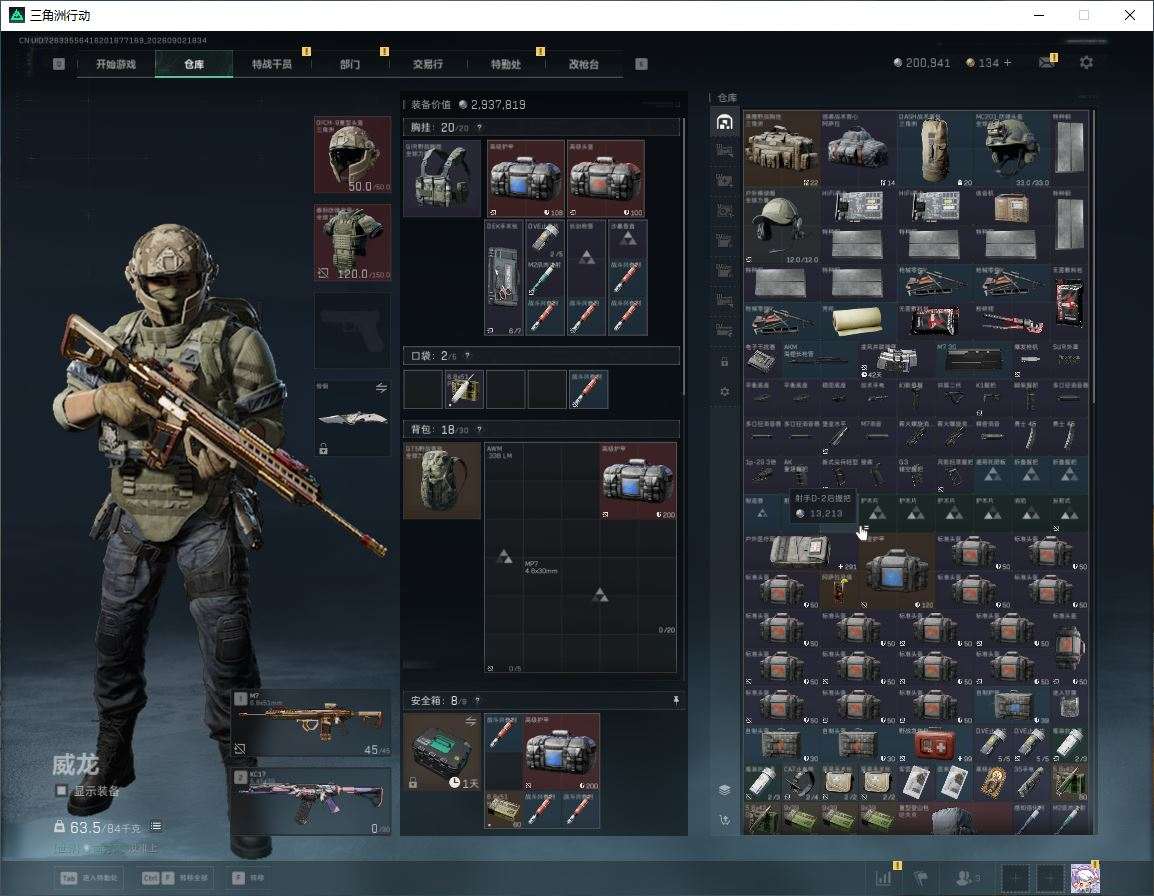1154x896 pixels.
Task: Click the F shortcut button in bottom bar
Action: coord(248,878)
